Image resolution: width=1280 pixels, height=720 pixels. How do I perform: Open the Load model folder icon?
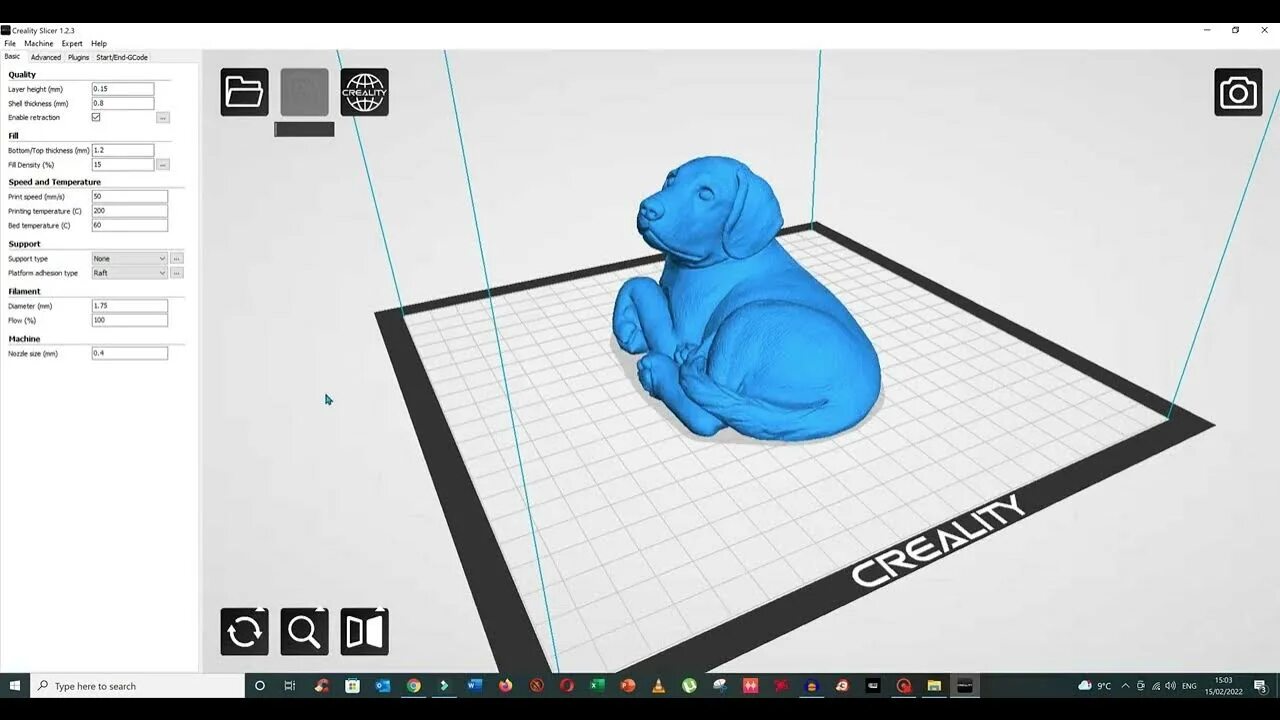click(245, 92)
